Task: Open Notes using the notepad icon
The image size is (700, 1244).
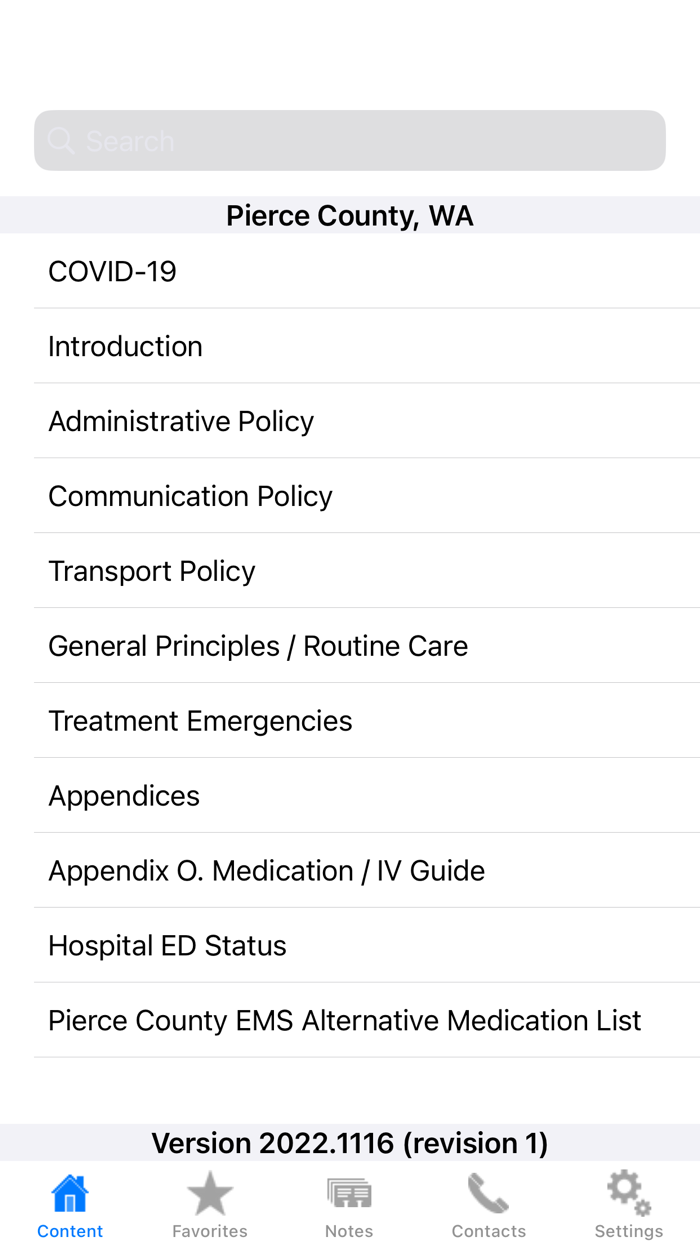Action: (349, 1191)
